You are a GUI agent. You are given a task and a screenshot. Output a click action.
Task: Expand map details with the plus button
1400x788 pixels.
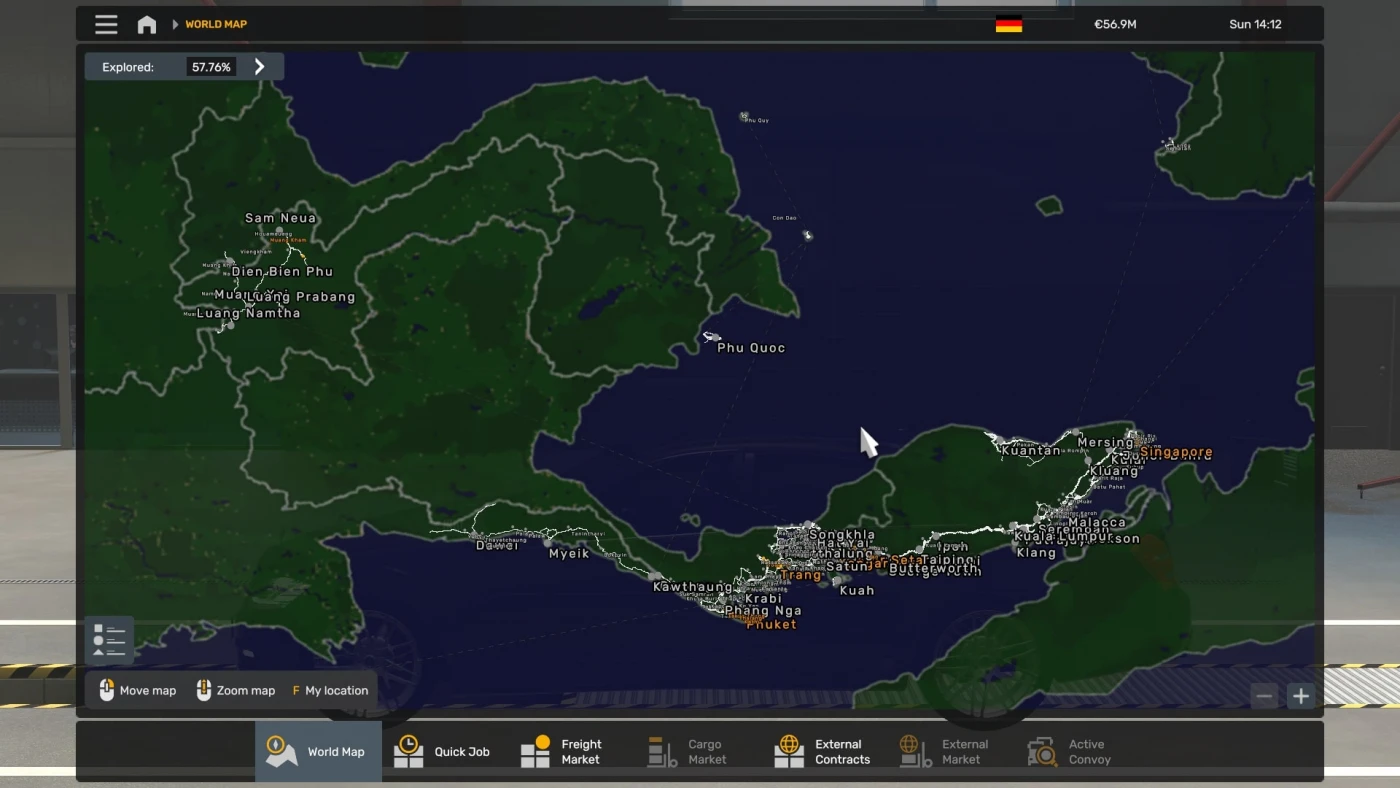(1301, 695)
